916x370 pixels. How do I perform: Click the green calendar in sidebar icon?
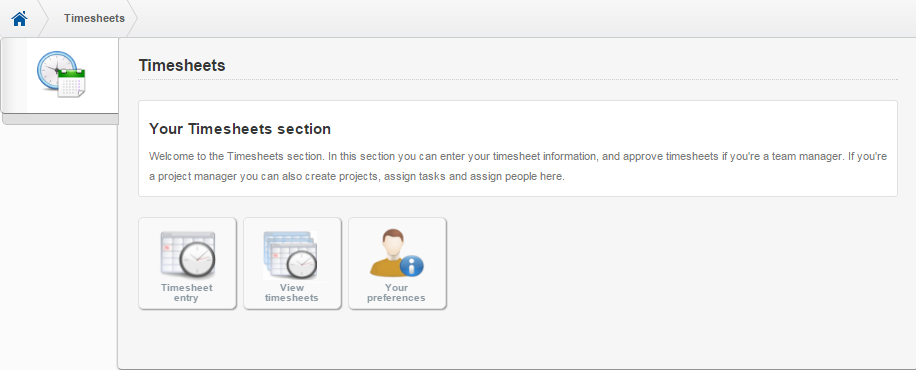(72, 83)
